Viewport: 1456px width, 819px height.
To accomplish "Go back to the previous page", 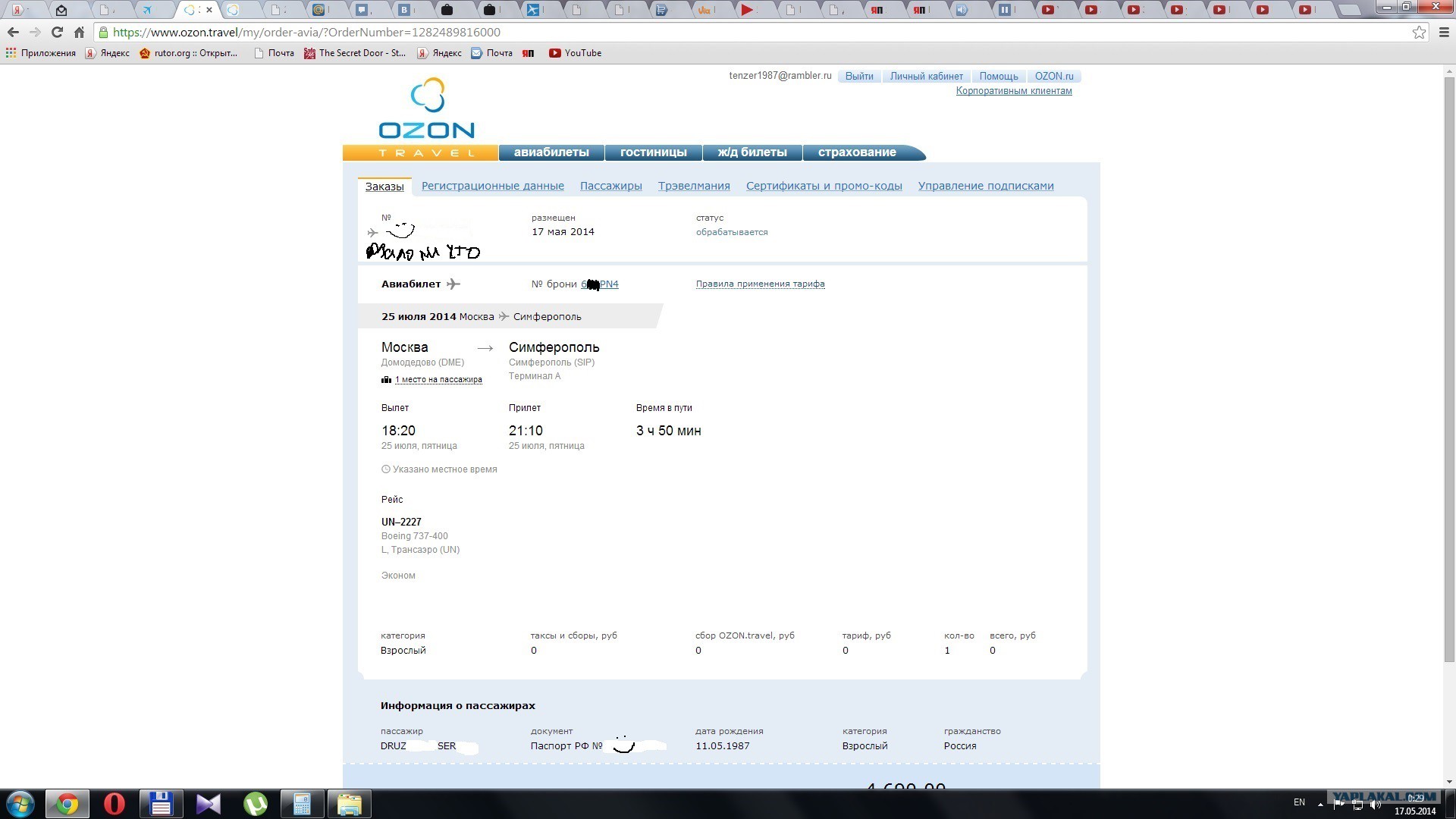I will (13, 33).
